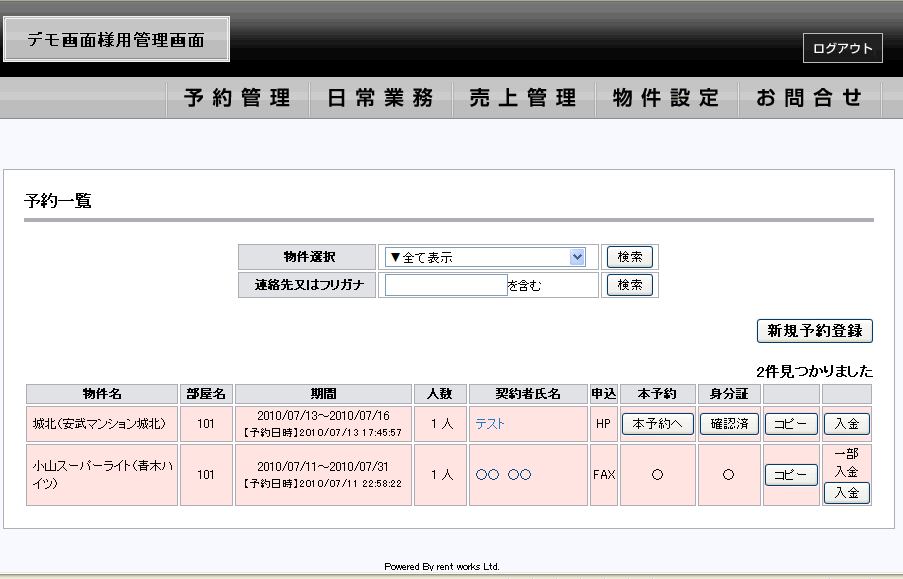Click コピー in the 小山スーパーライト row
This screenshot has width=903, height=579.
[x=791, y=475]
